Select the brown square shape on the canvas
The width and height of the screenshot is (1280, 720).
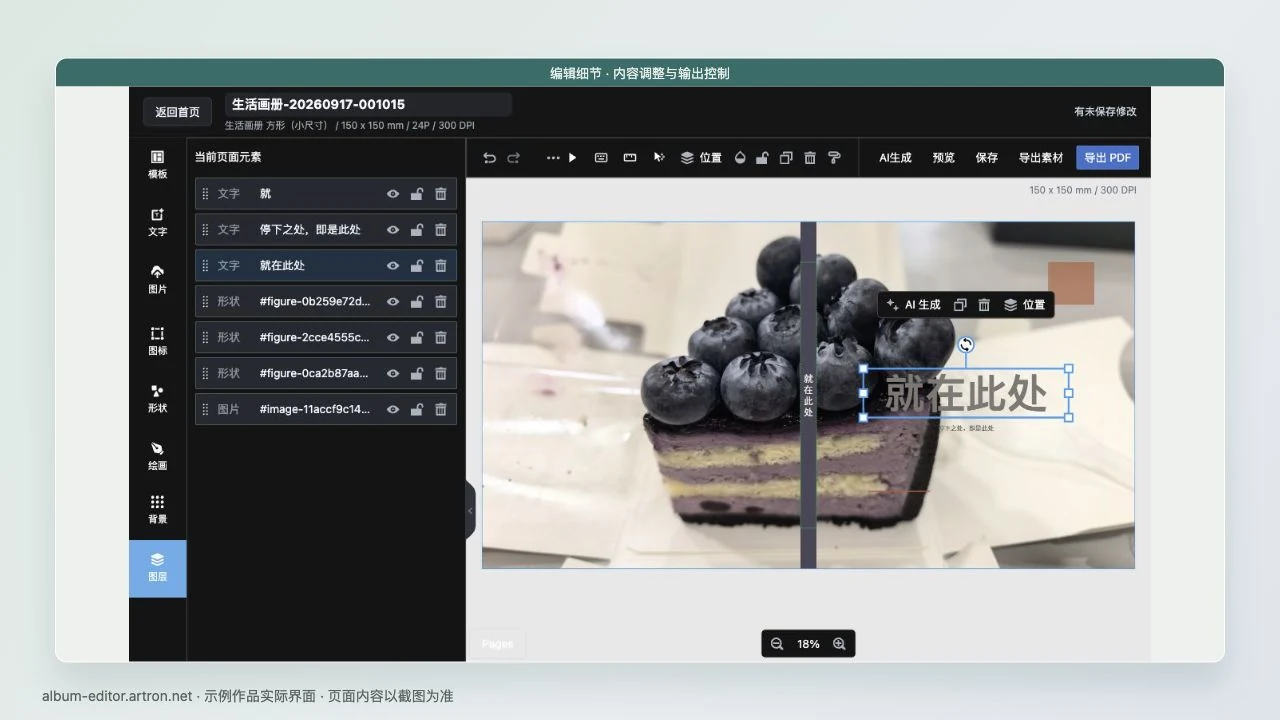pos(1071,283)
